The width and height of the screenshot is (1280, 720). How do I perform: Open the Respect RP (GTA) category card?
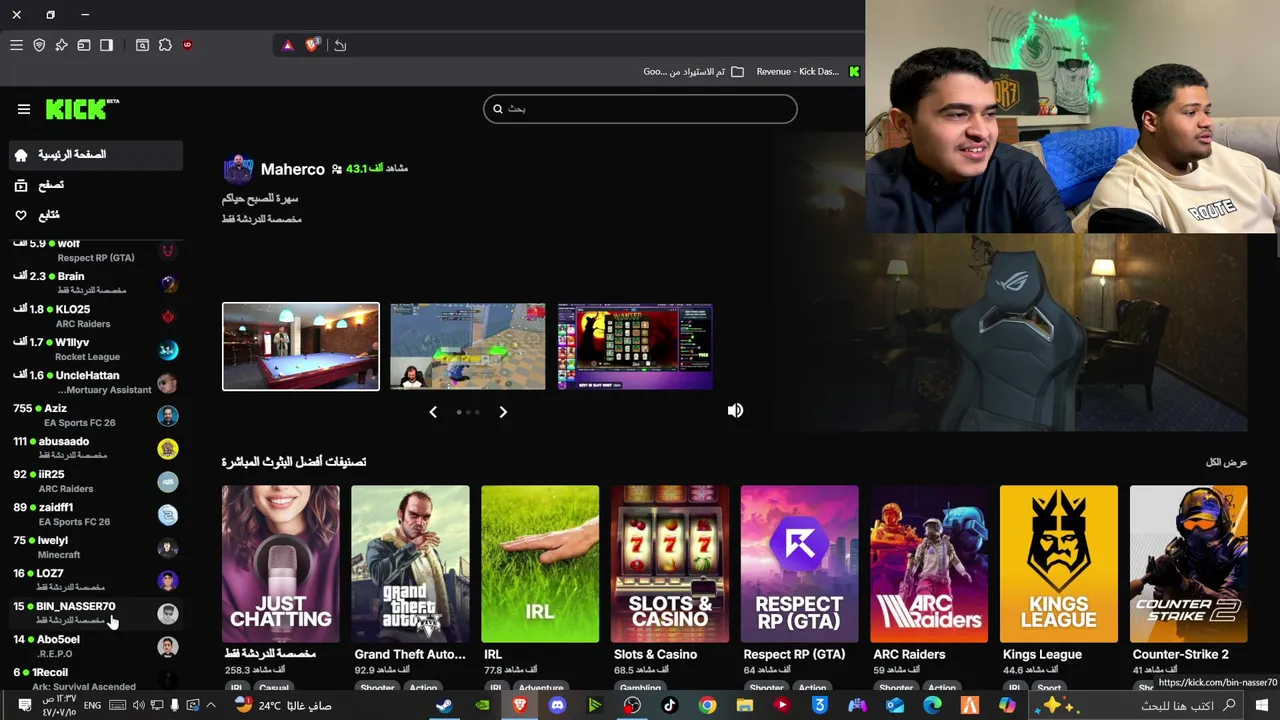(x=799, y=564)
